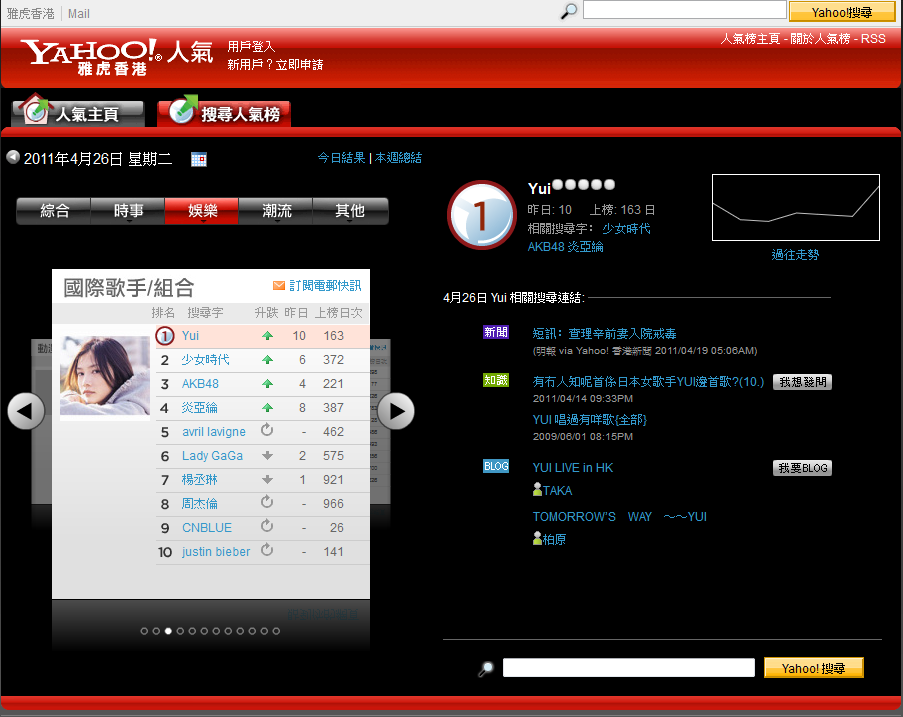The width and height of the screenshot is (903, 717).
Task: Open the 用戶登入 login link
Action: coord(251,46)
